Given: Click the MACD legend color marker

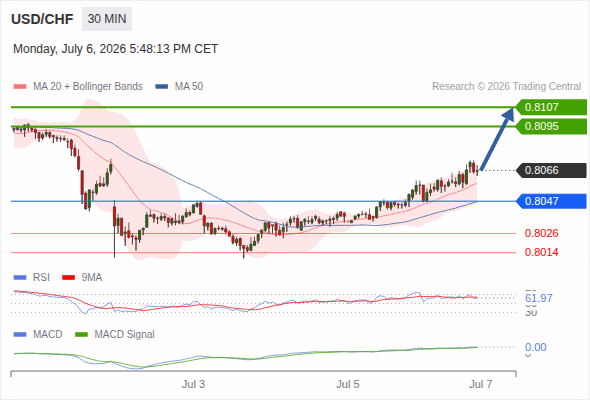Looking at the screenshot, I should (20, 334).
